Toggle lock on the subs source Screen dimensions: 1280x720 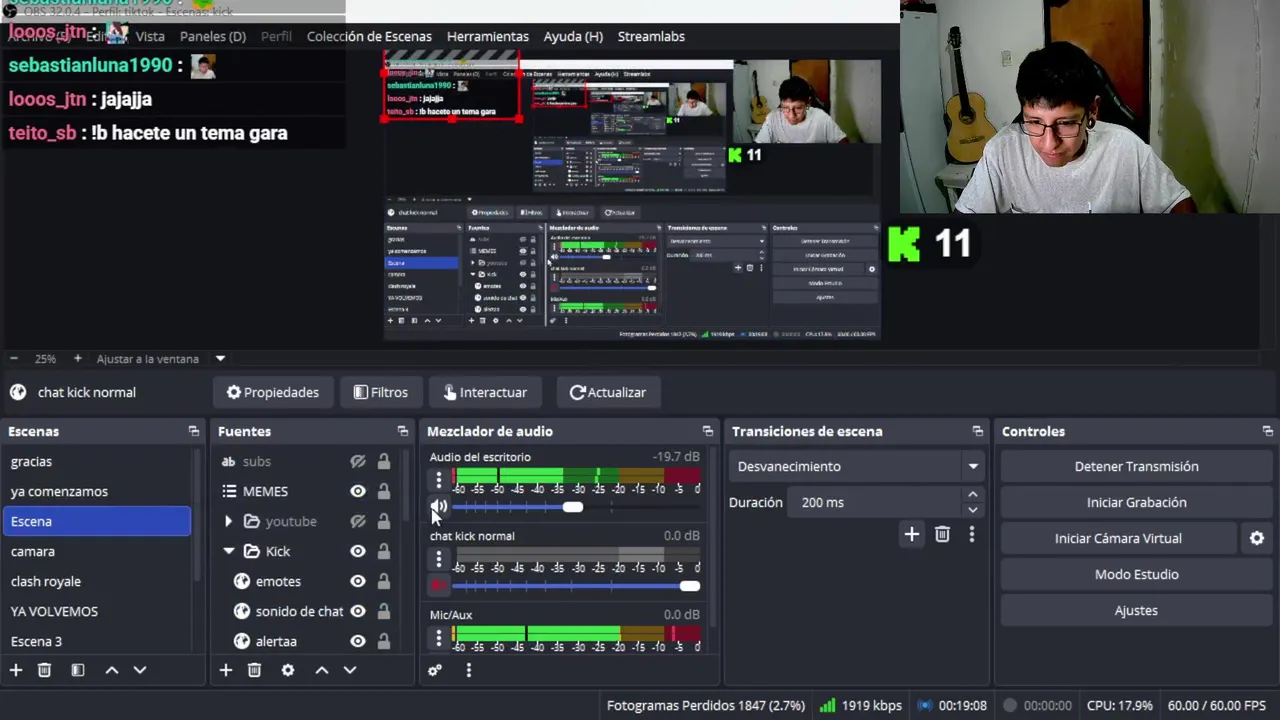click(384, 461)
